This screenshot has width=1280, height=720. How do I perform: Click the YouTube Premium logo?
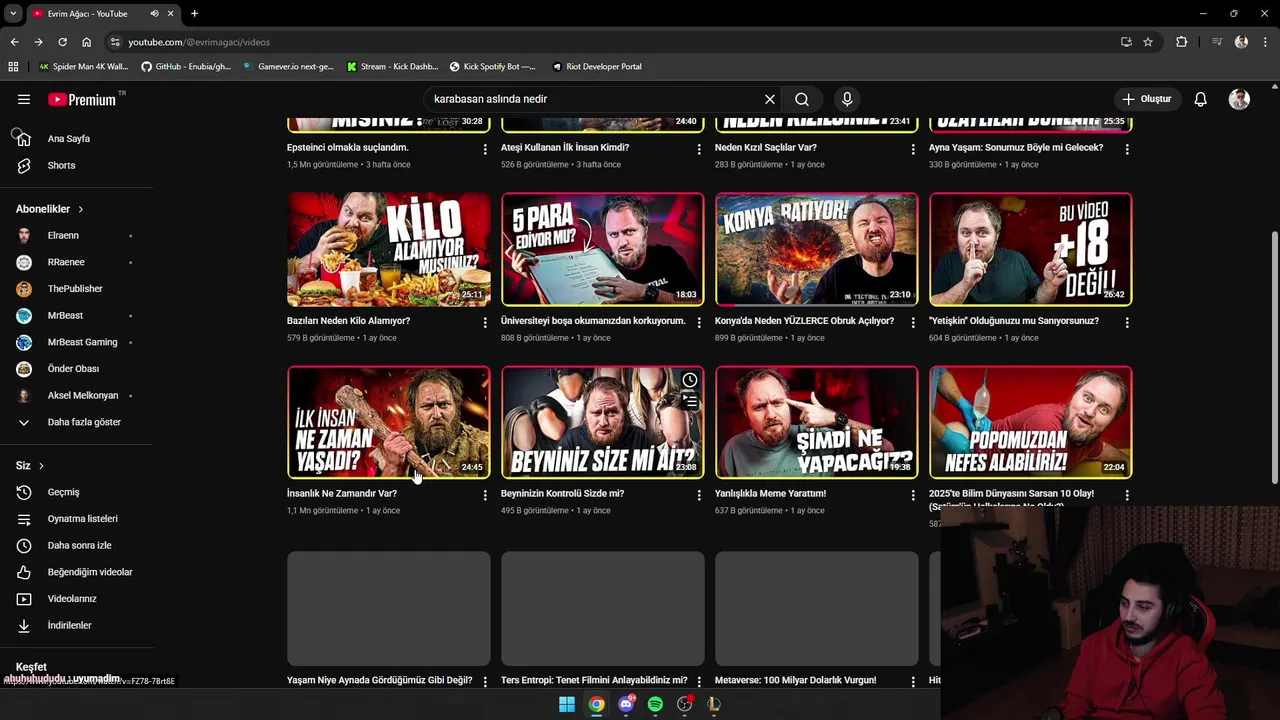(x=84, y=99)
